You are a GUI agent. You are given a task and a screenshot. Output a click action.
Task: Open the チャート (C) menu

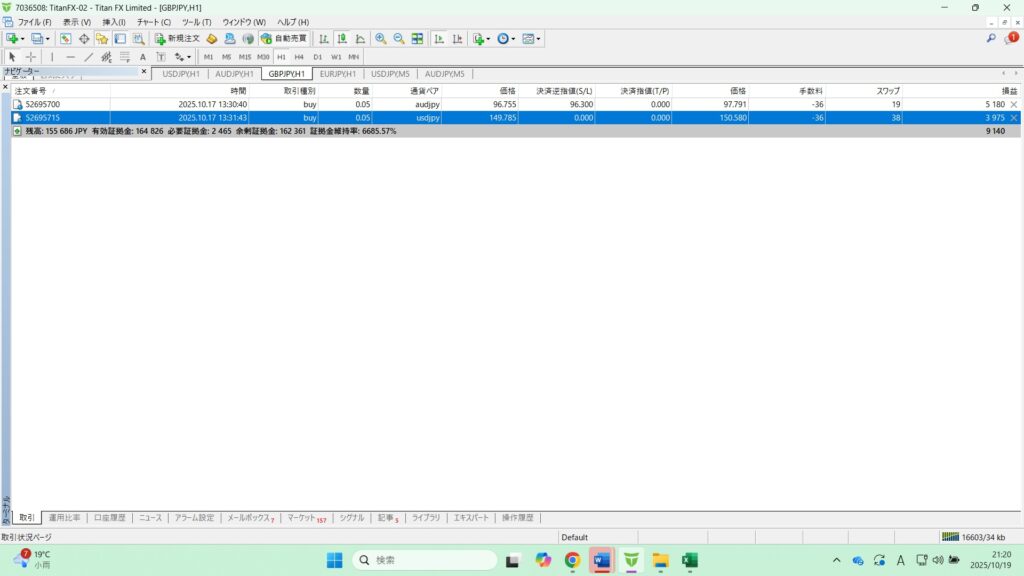[x=153, y=21]
